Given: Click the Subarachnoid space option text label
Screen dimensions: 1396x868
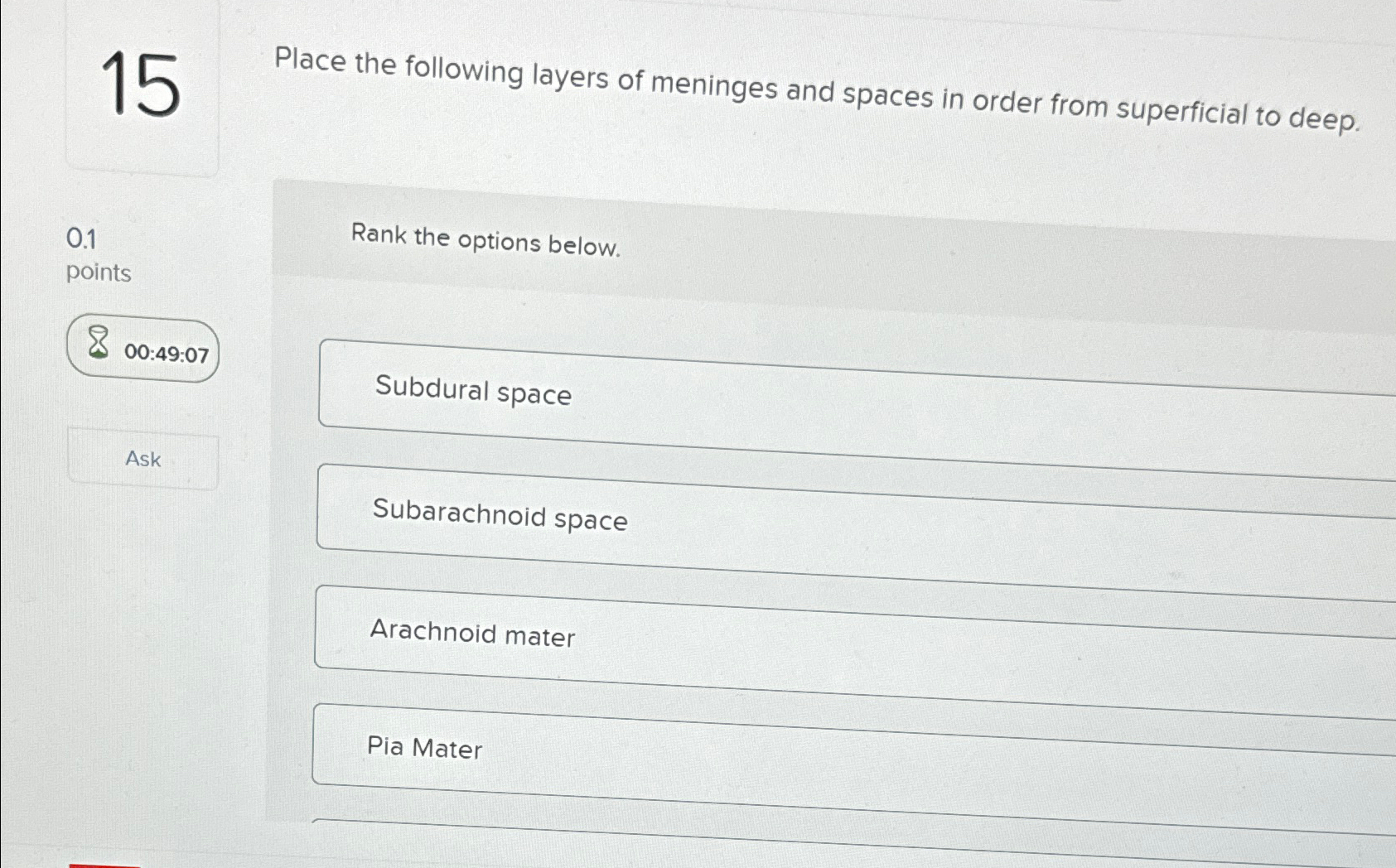Looking at the screenshot, I should coord(499,518).
